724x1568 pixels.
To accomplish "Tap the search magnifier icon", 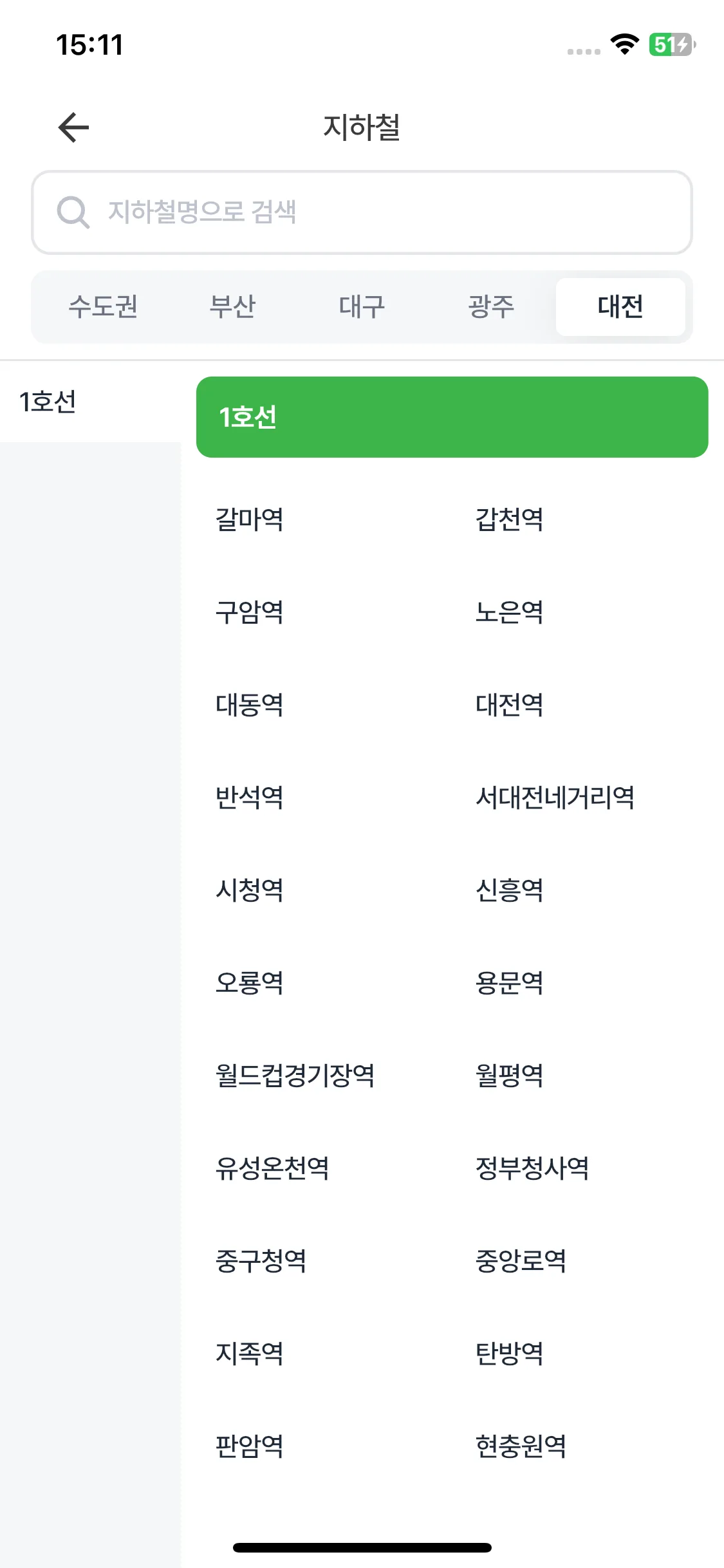I will coord(73,212).
